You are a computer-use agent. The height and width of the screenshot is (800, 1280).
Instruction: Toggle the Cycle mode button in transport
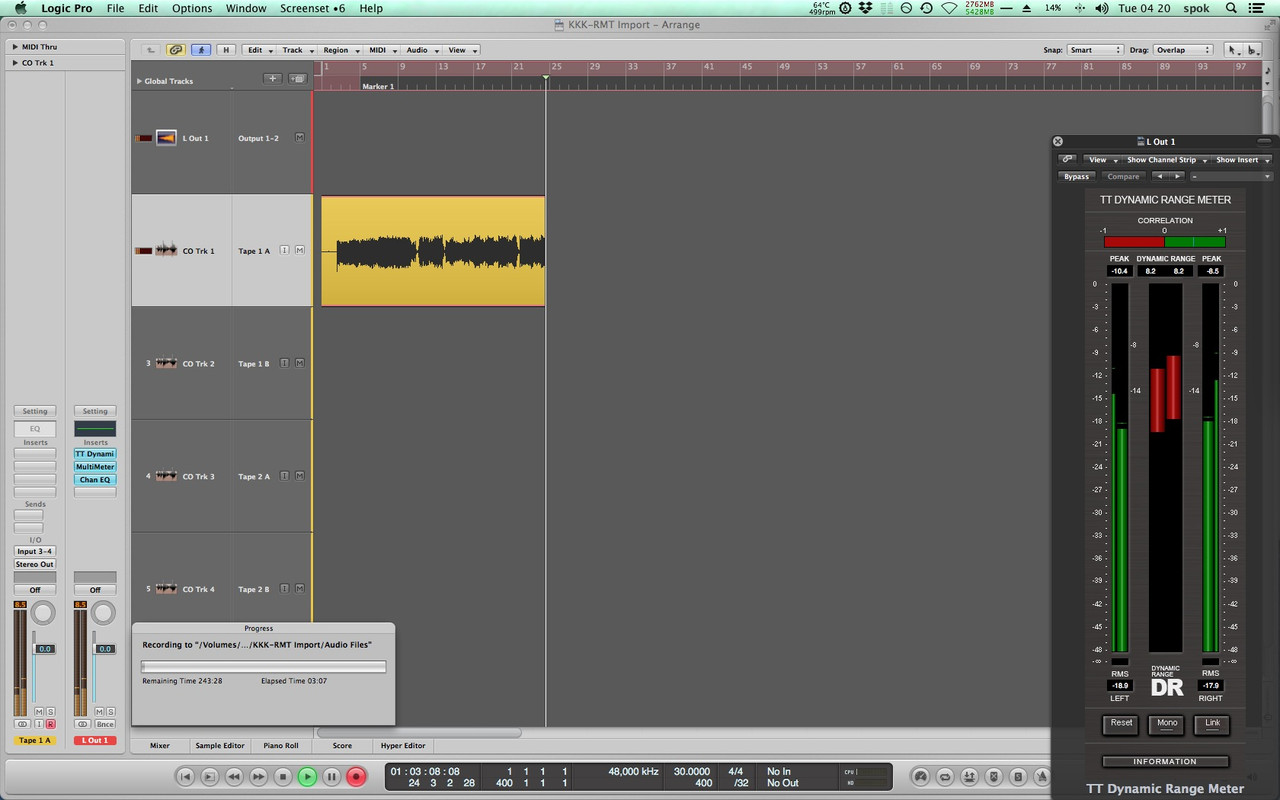click(x=945, y=776)
